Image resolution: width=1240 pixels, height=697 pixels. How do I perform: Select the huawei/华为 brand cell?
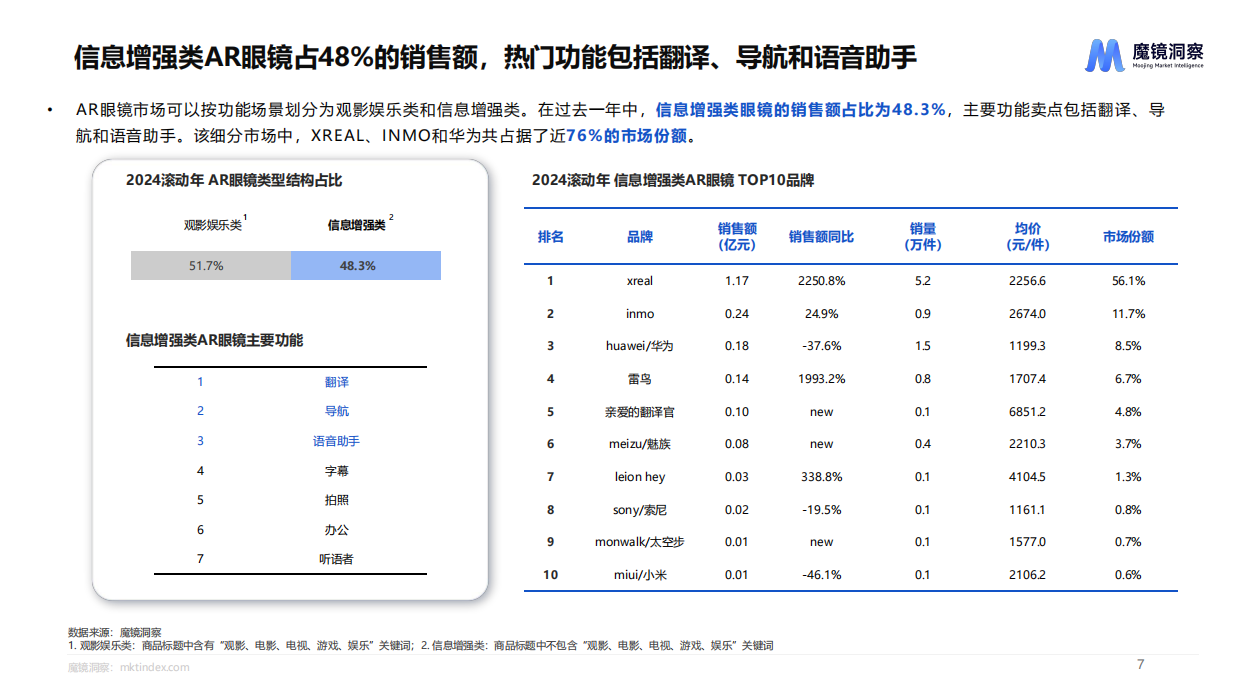click(640, 346)
